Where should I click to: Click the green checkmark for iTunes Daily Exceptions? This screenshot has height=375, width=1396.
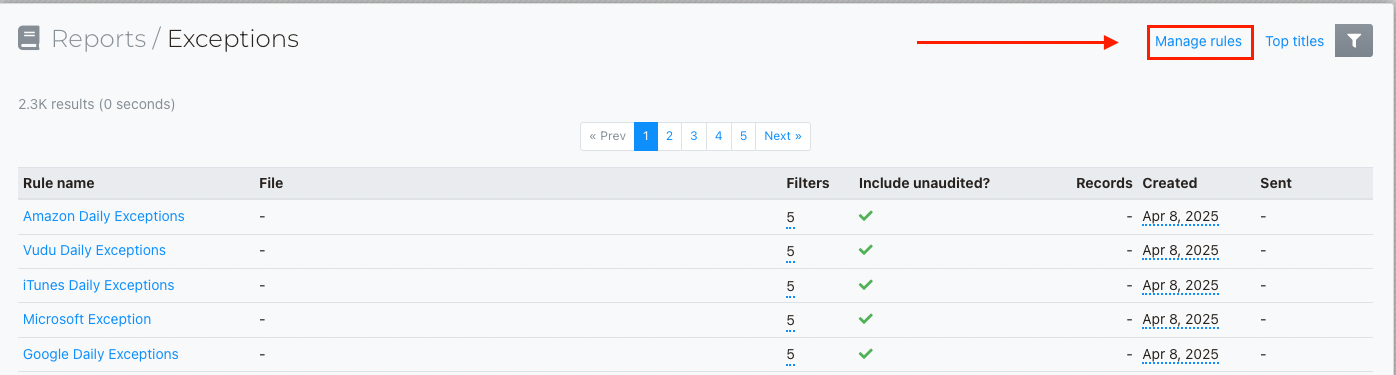click(x=866, y=284)
